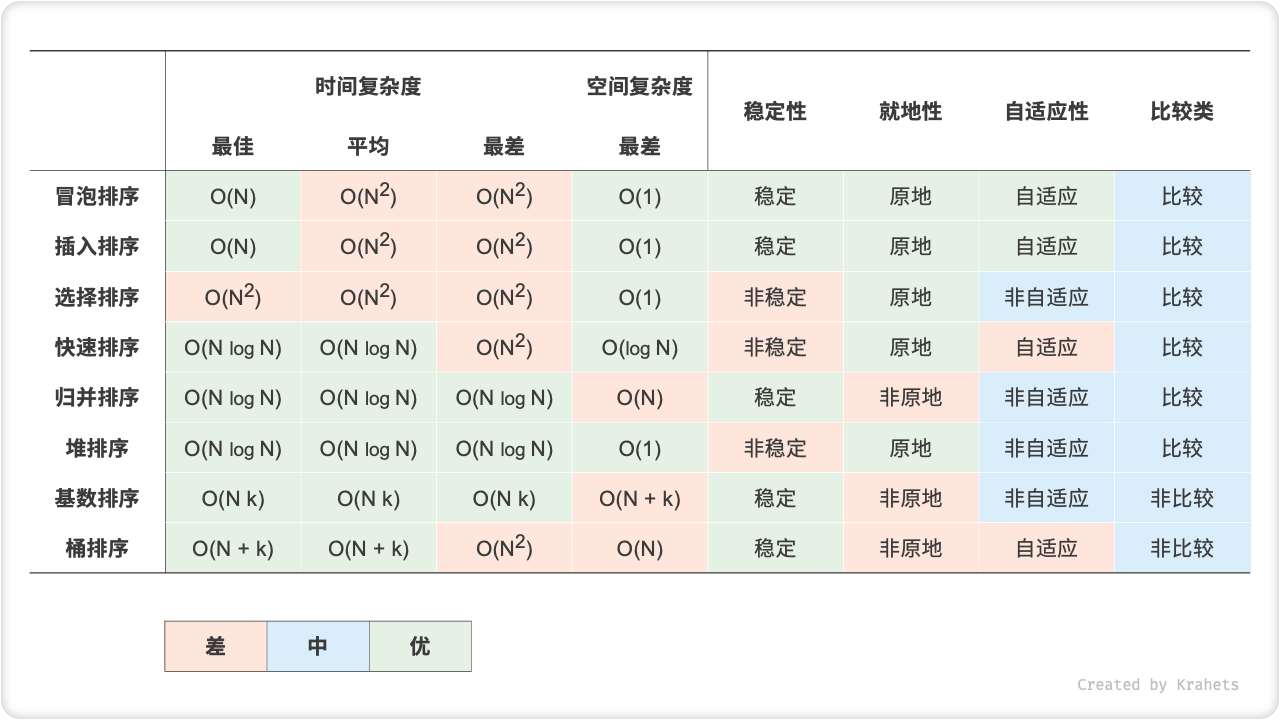Screen dimensions: 1280x720
Task: Select the 基数排序 row label
Action: (x=96, y=497)
